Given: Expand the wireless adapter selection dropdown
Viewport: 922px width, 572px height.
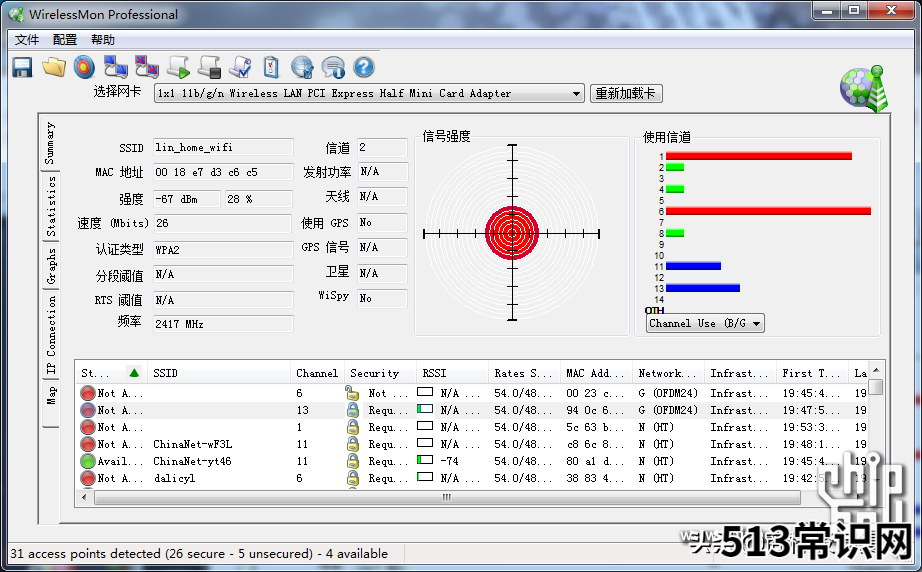Looking at the screenshot, I should [x=576, y=93].
